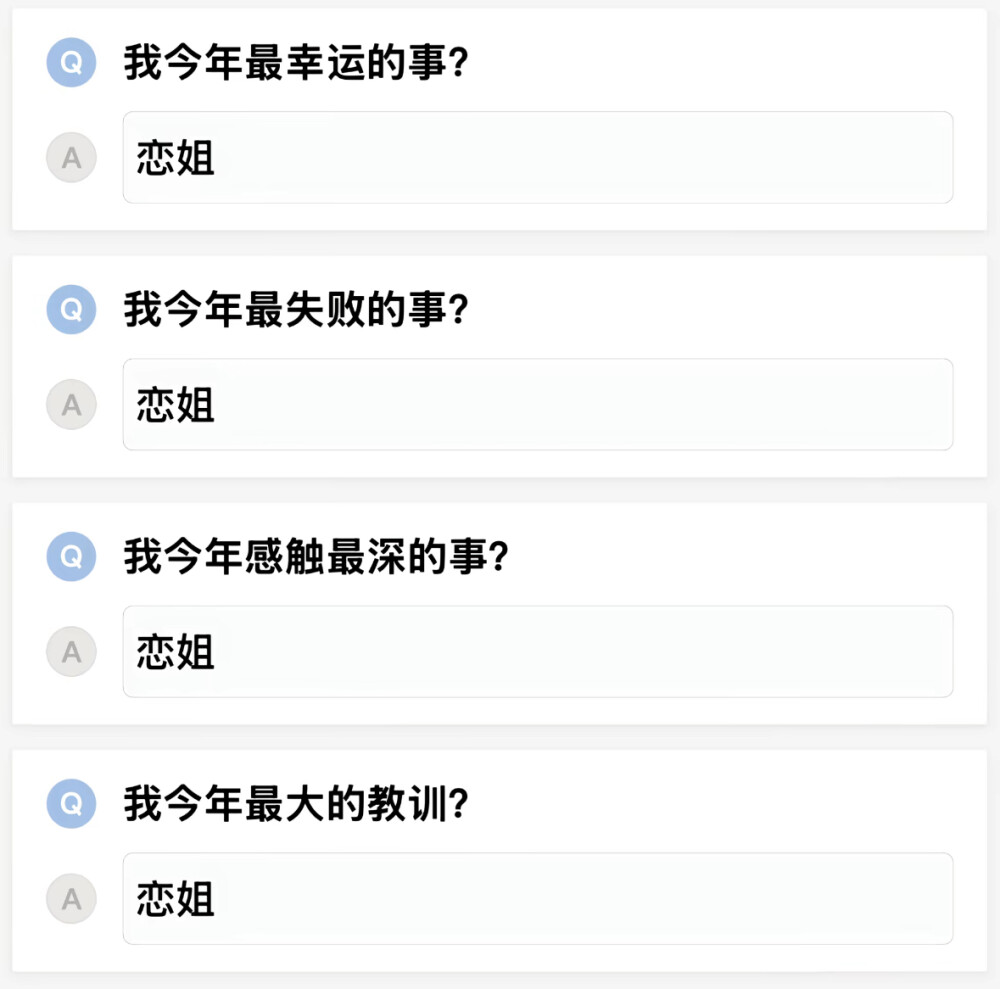Click the Q icon beside 我今年最大的教训
1000x989 pixels.
(x=71, y=804)
